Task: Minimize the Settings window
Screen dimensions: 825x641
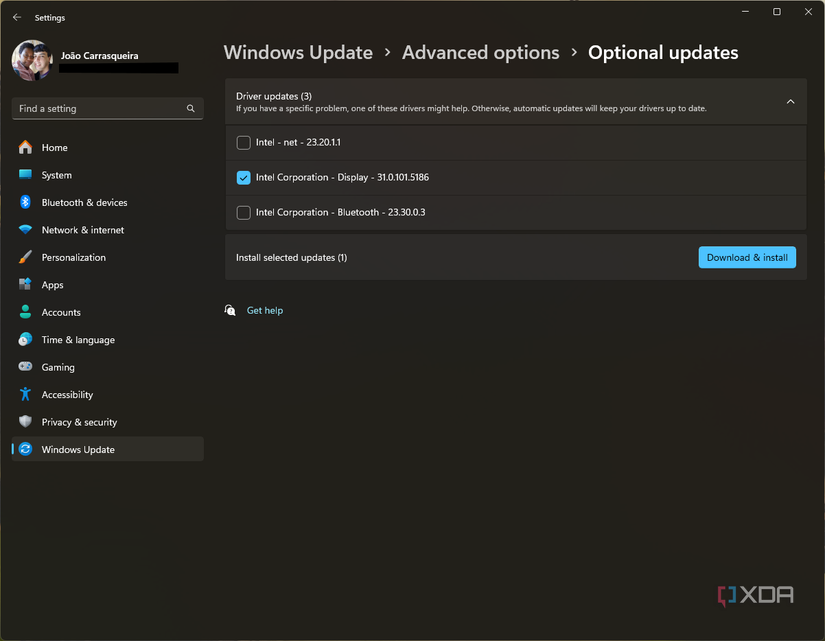Action: [745, 12]
